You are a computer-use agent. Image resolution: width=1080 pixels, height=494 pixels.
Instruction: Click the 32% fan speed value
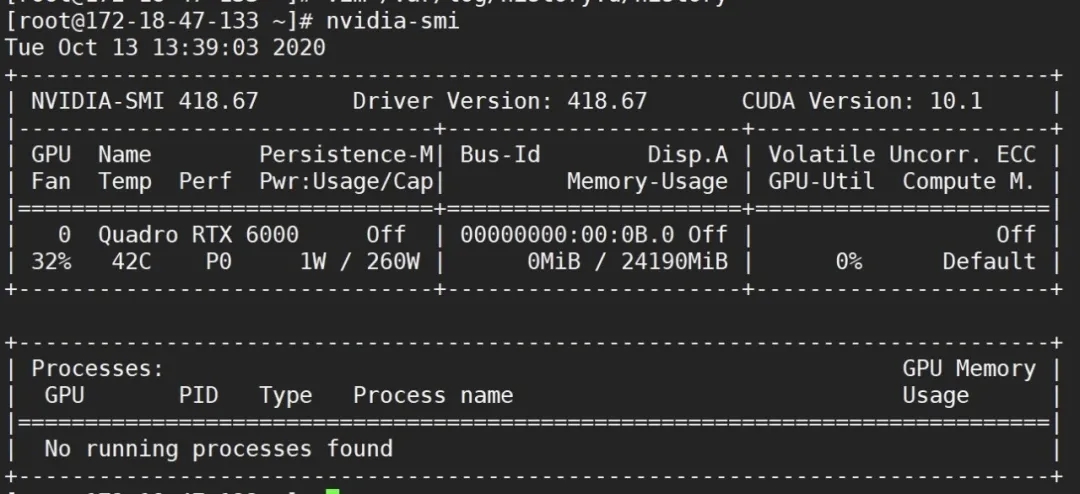52,262
